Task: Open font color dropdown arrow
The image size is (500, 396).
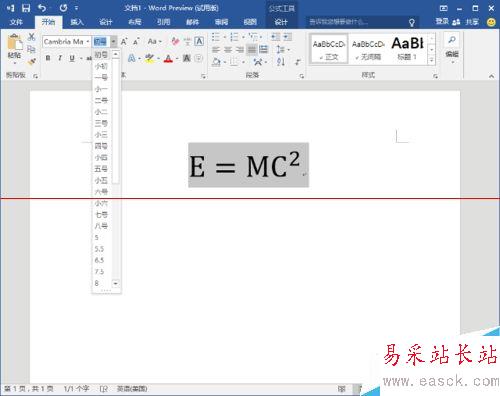Action: coord(177,59)
